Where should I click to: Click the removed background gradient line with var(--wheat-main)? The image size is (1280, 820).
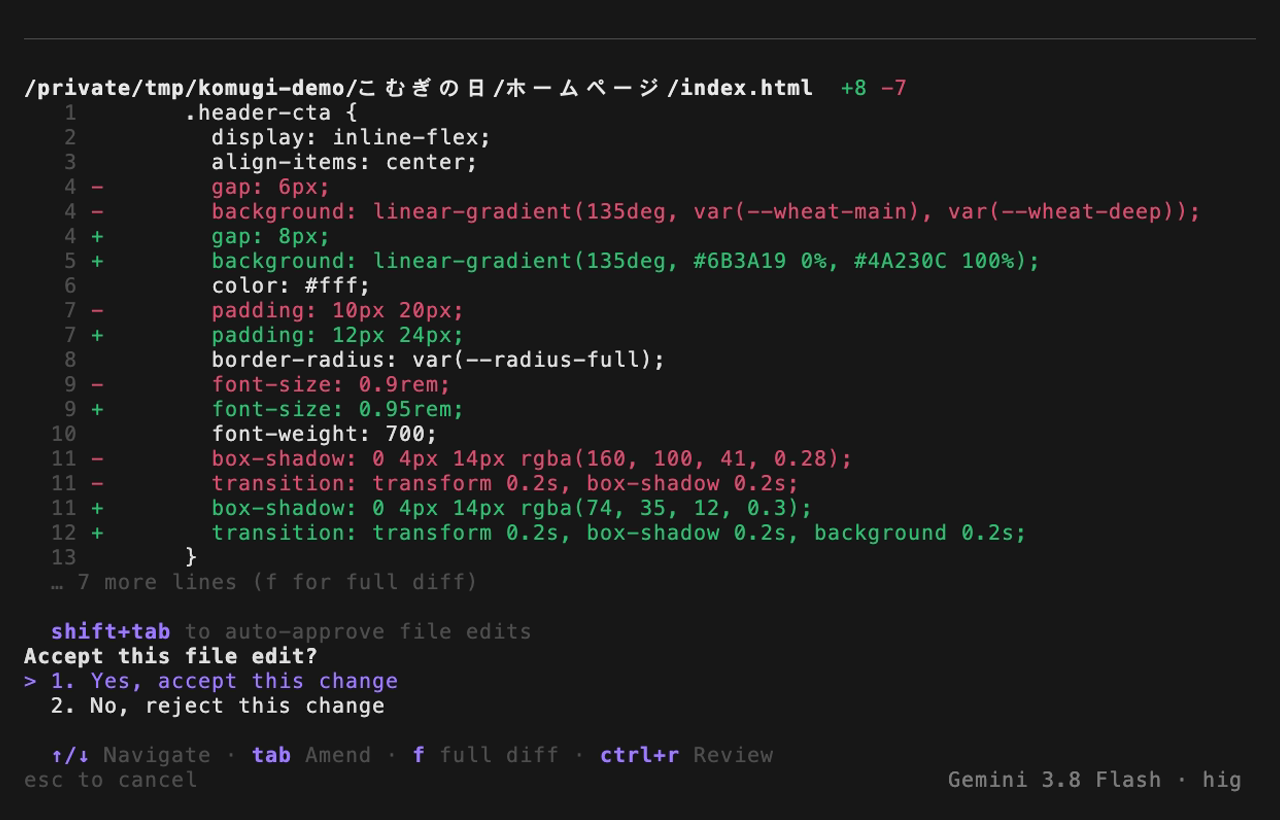(705, 211)
